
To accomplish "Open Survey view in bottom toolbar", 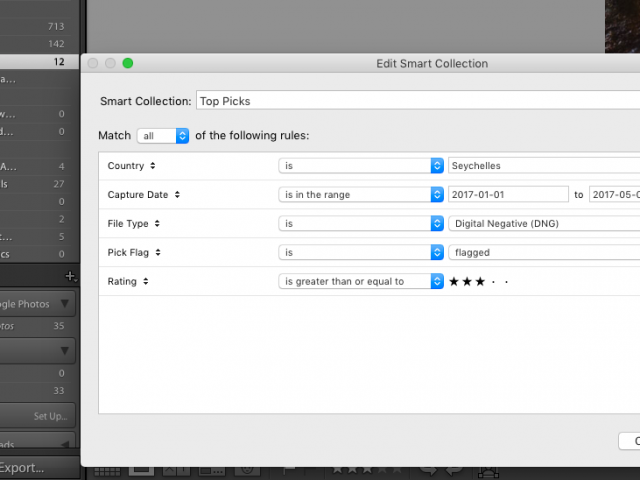I will pyautogui.click(x=211, y=472).
